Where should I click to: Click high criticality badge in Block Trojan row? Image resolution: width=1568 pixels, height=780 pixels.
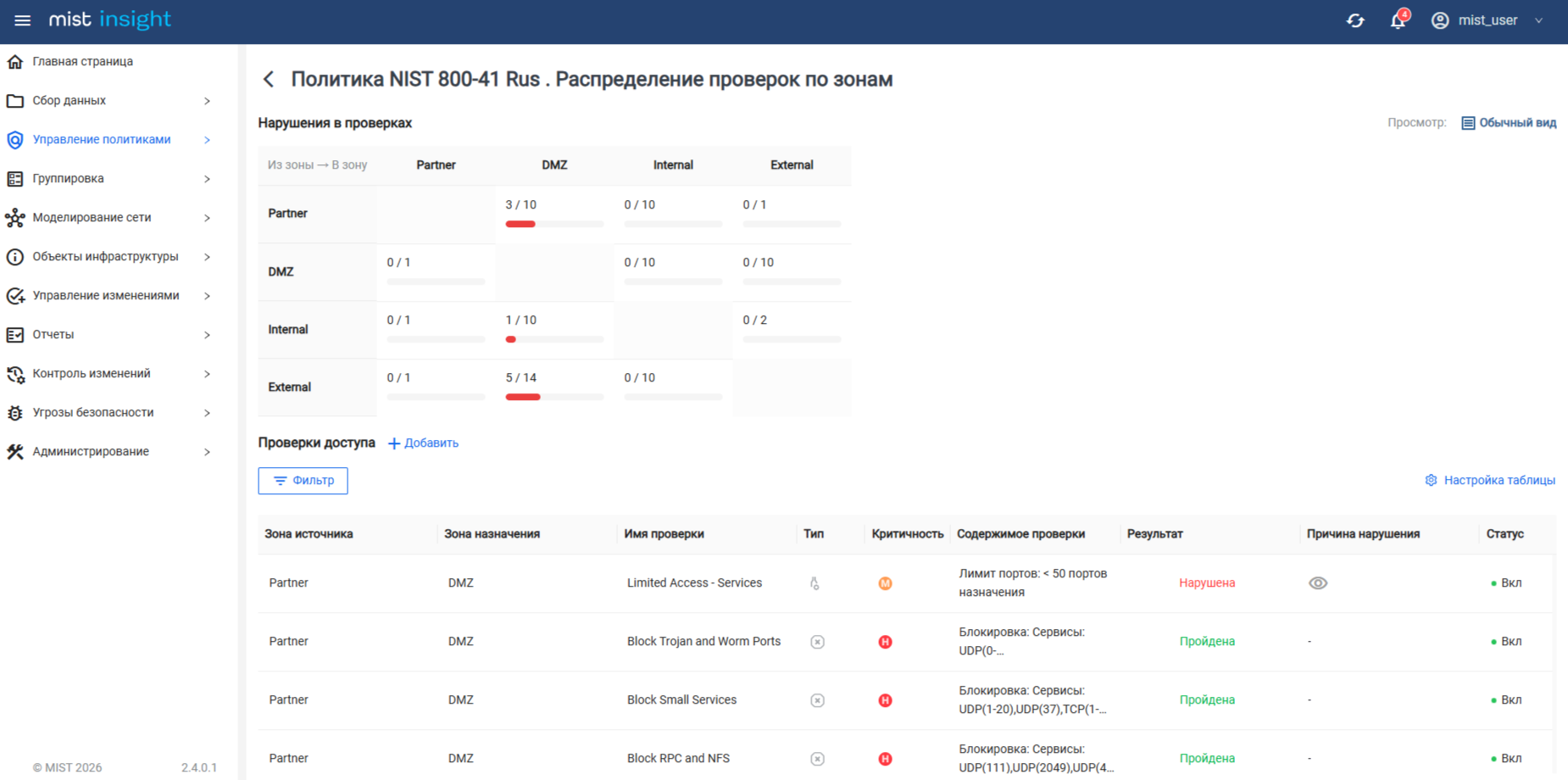tap(885, 642)
